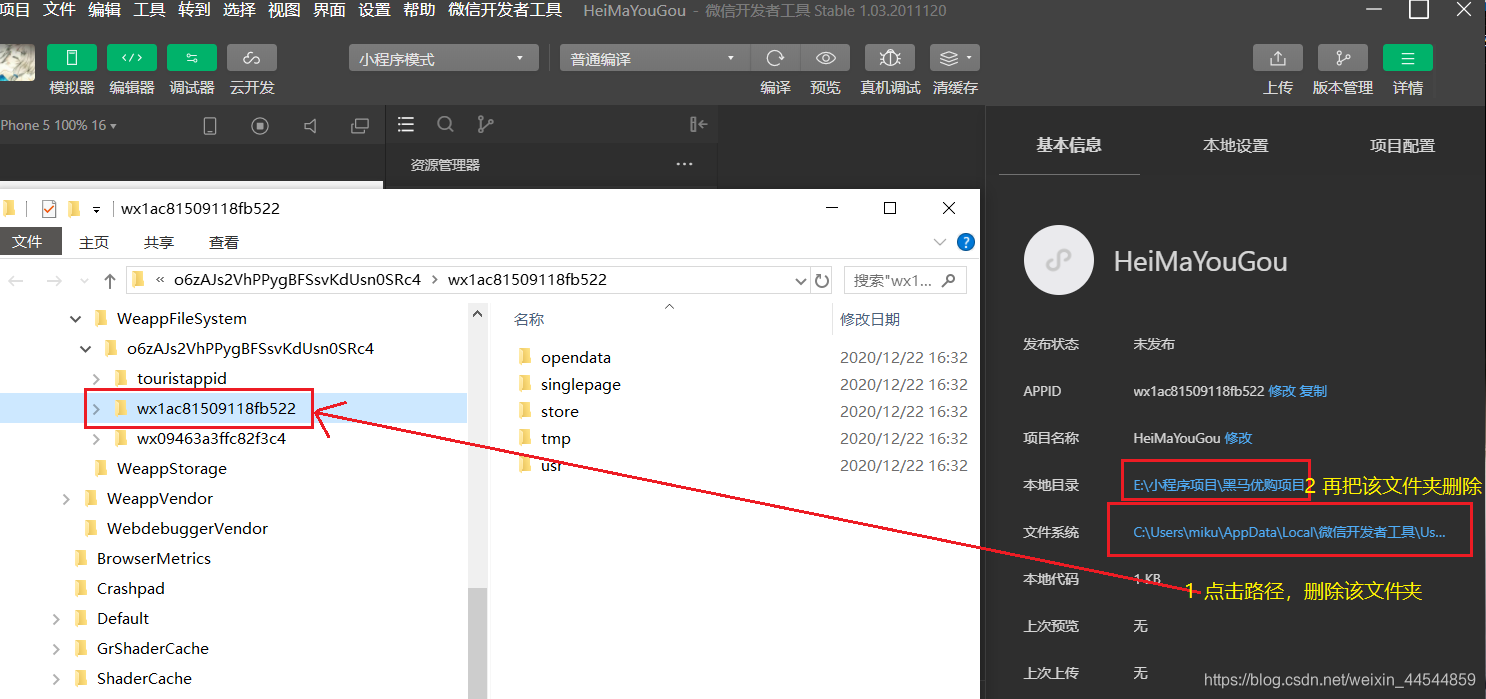Click the Clear Cache (清缓存) icon
The width and height of the screenshot is (1486, 699).
point(955,58)
